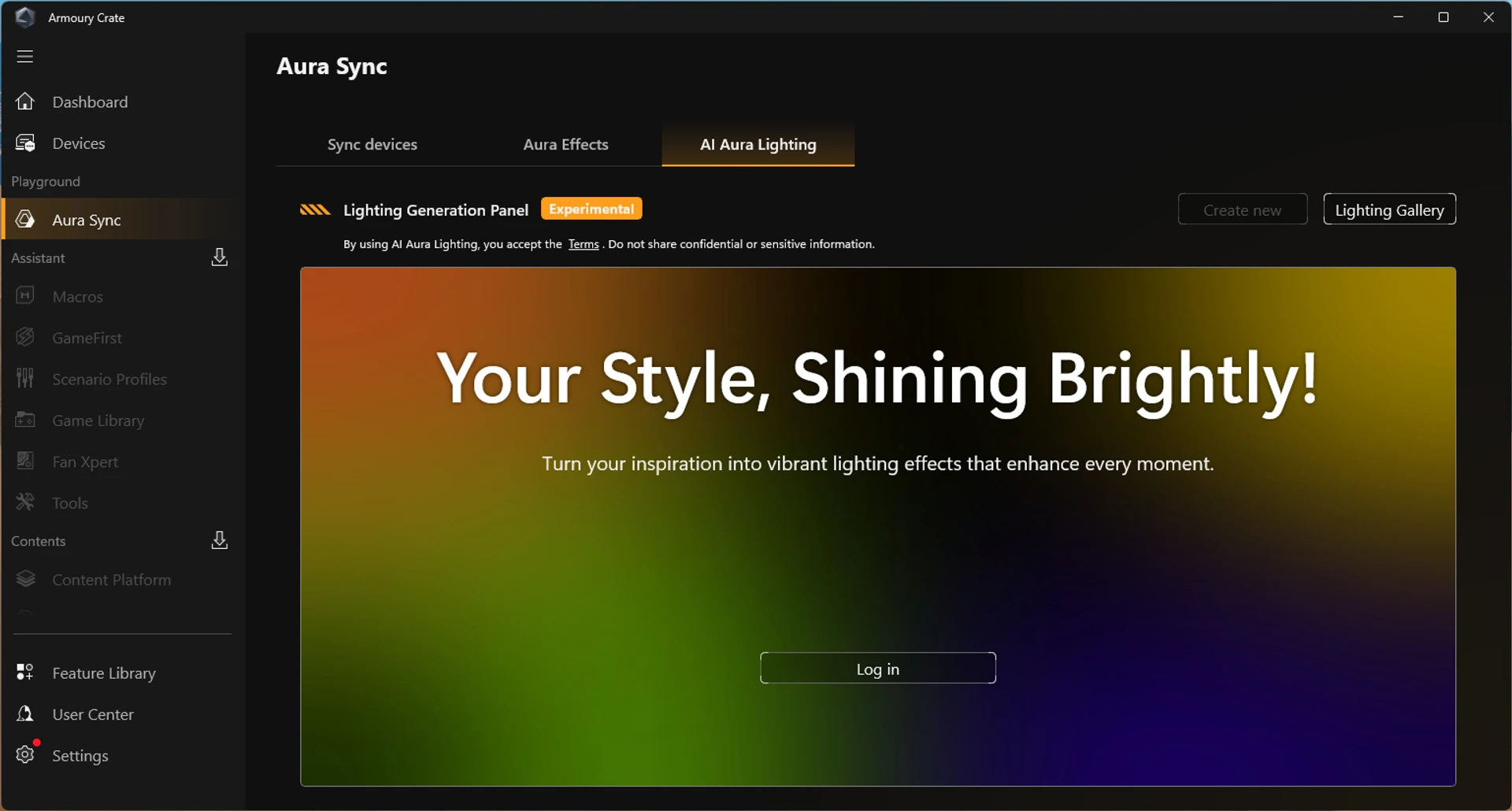The width and height of the screenshot is (1512, 811).
Task: Toggle the hamburger navigation menu
Action: coord(25,57)
